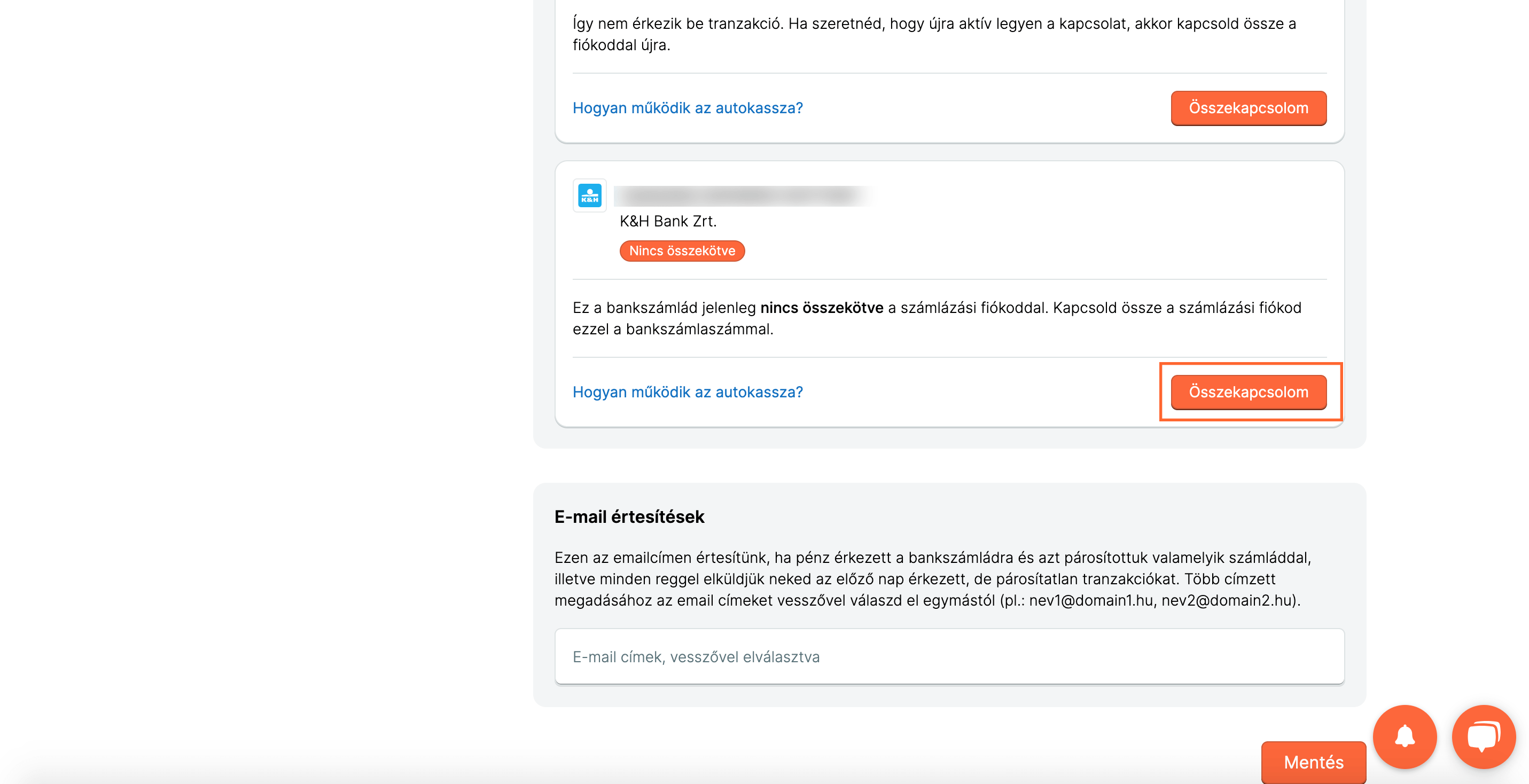Click the E-mail értesítések heading

click(629, 517)
